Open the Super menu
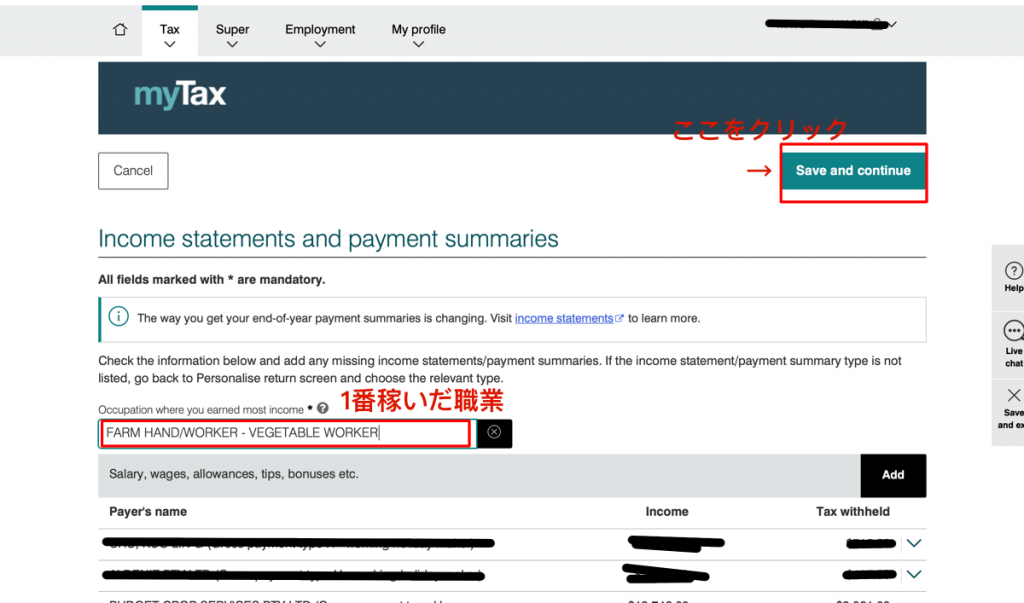The width and height of the screenshot is (1024, 603). (232, 34)
